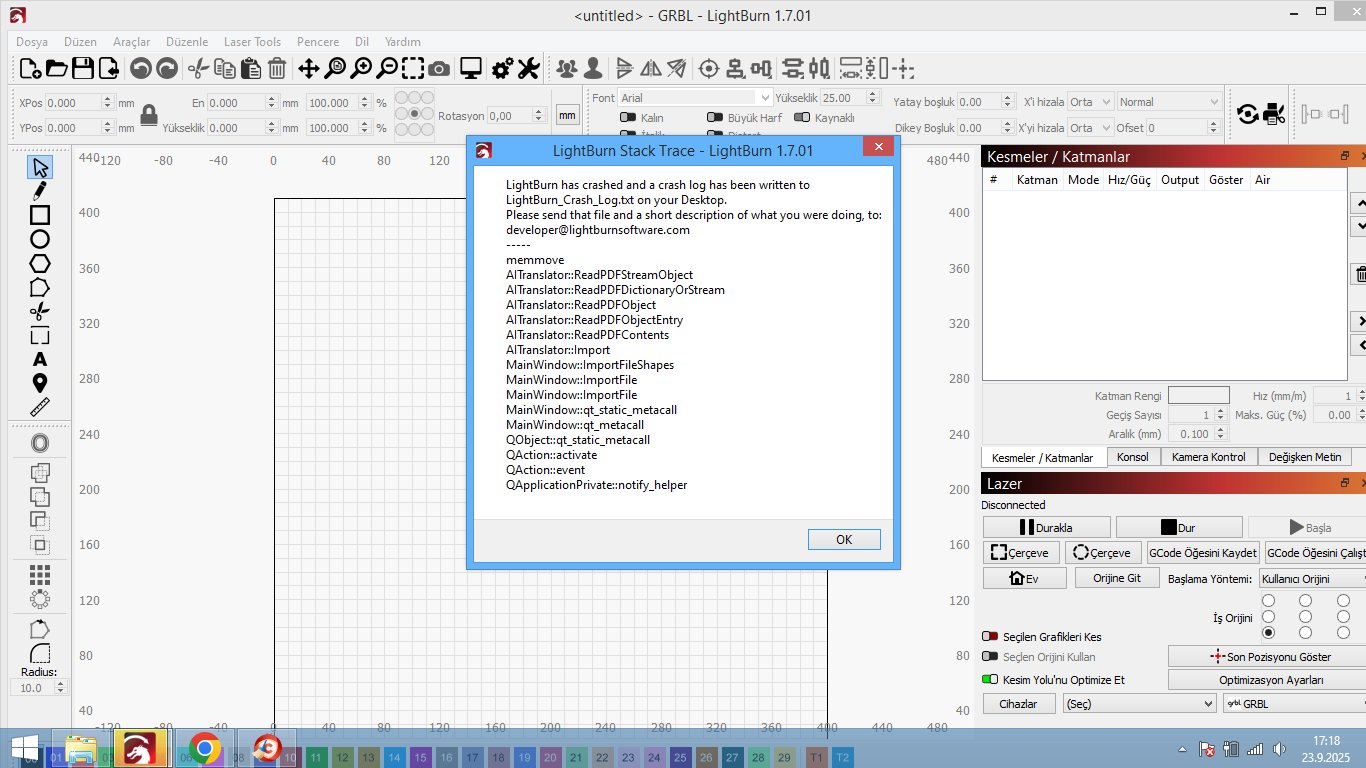The image size is (1366, 768).
Task: Click the Katman Rengi color swatch
Action: click(x=1198, y=396)
